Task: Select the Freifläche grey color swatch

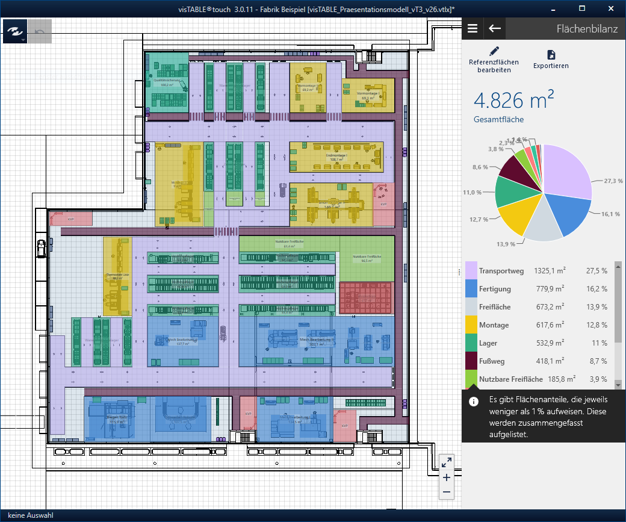Action: [x=471, y=306]
